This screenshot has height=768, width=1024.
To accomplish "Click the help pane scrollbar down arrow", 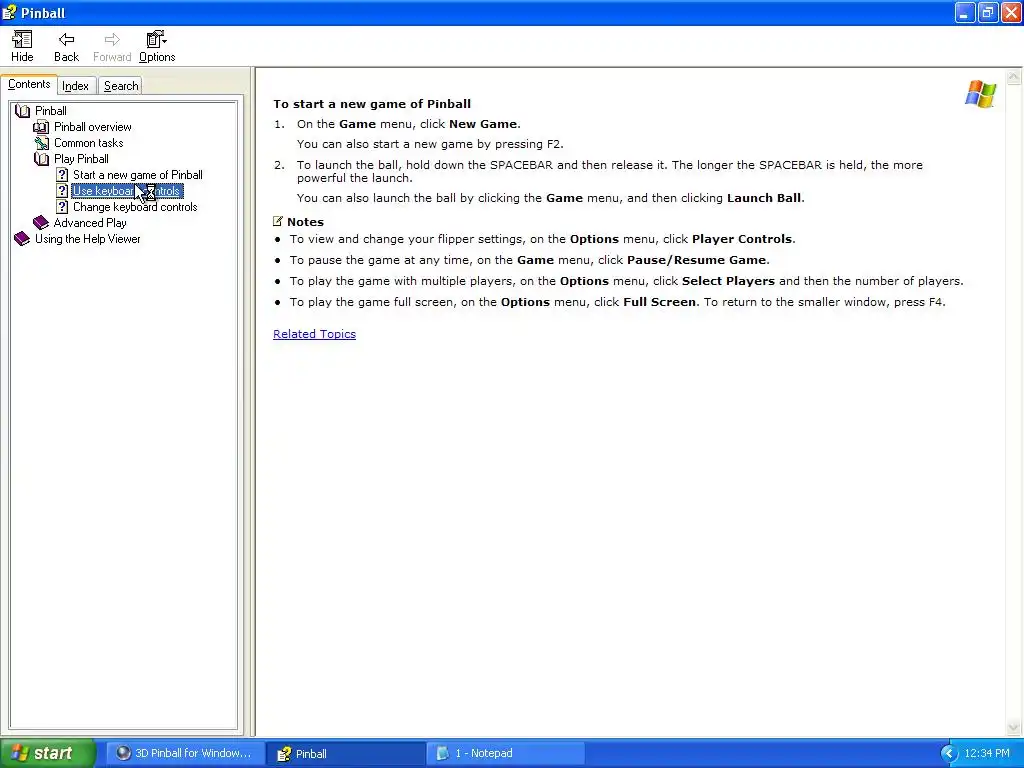I will pos(1014,727).
